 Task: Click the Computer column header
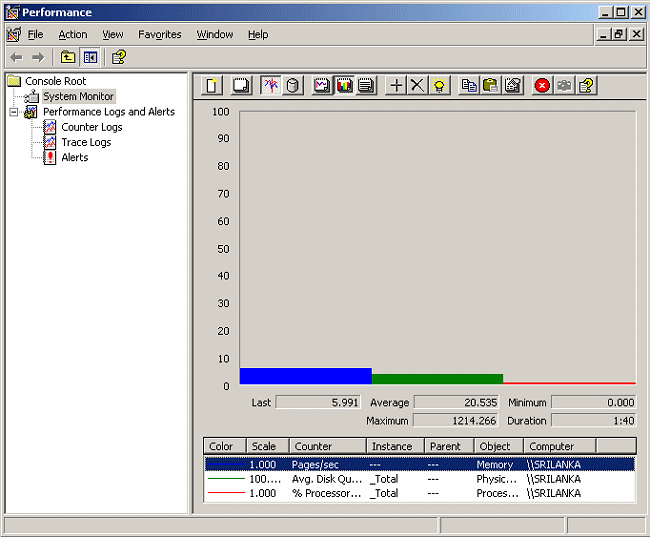coord(560,446)
